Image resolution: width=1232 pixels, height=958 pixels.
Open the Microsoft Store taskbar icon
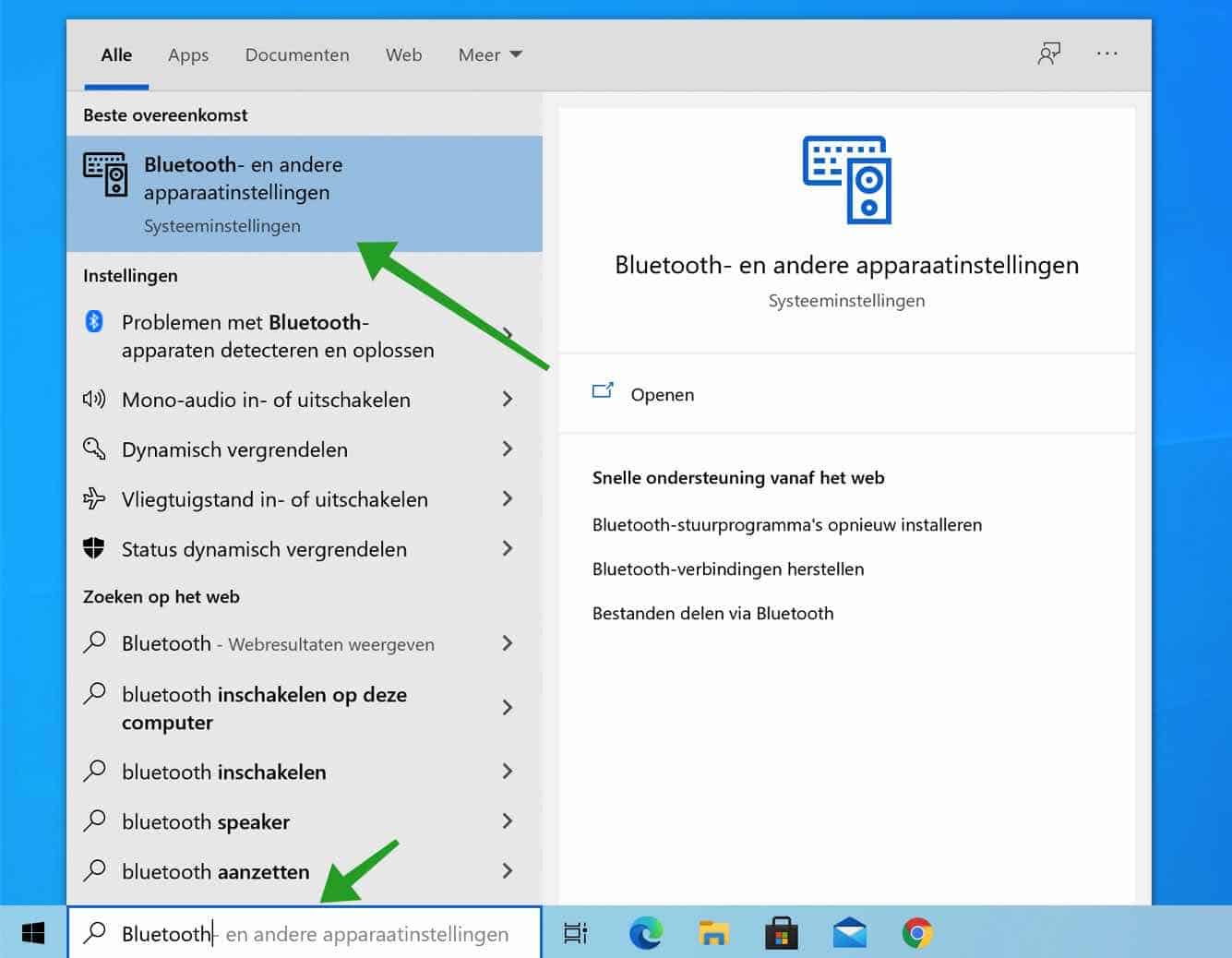click(780, 933)
